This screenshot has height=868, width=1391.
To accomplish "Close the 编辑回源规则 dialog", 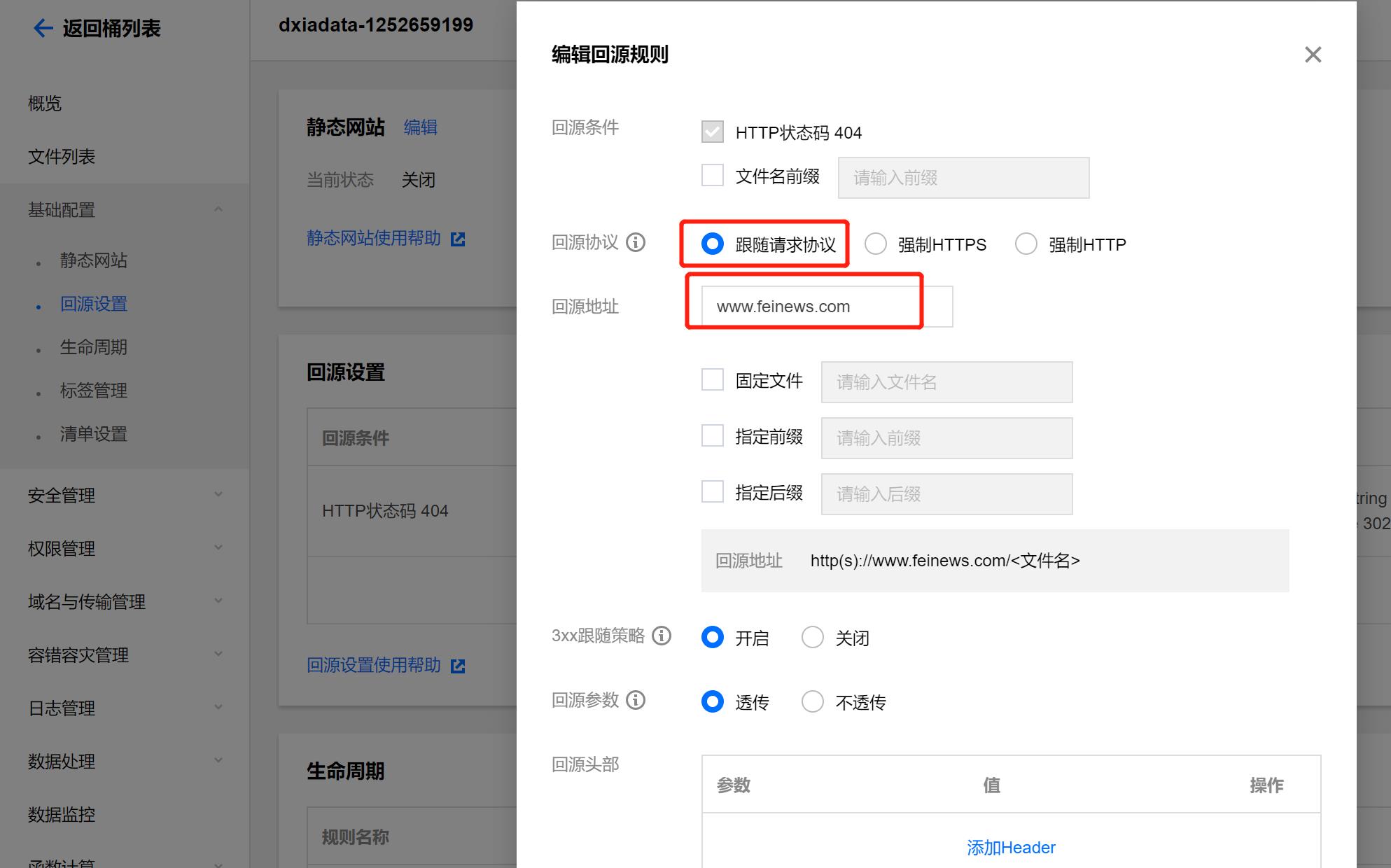I will 1313,55.
